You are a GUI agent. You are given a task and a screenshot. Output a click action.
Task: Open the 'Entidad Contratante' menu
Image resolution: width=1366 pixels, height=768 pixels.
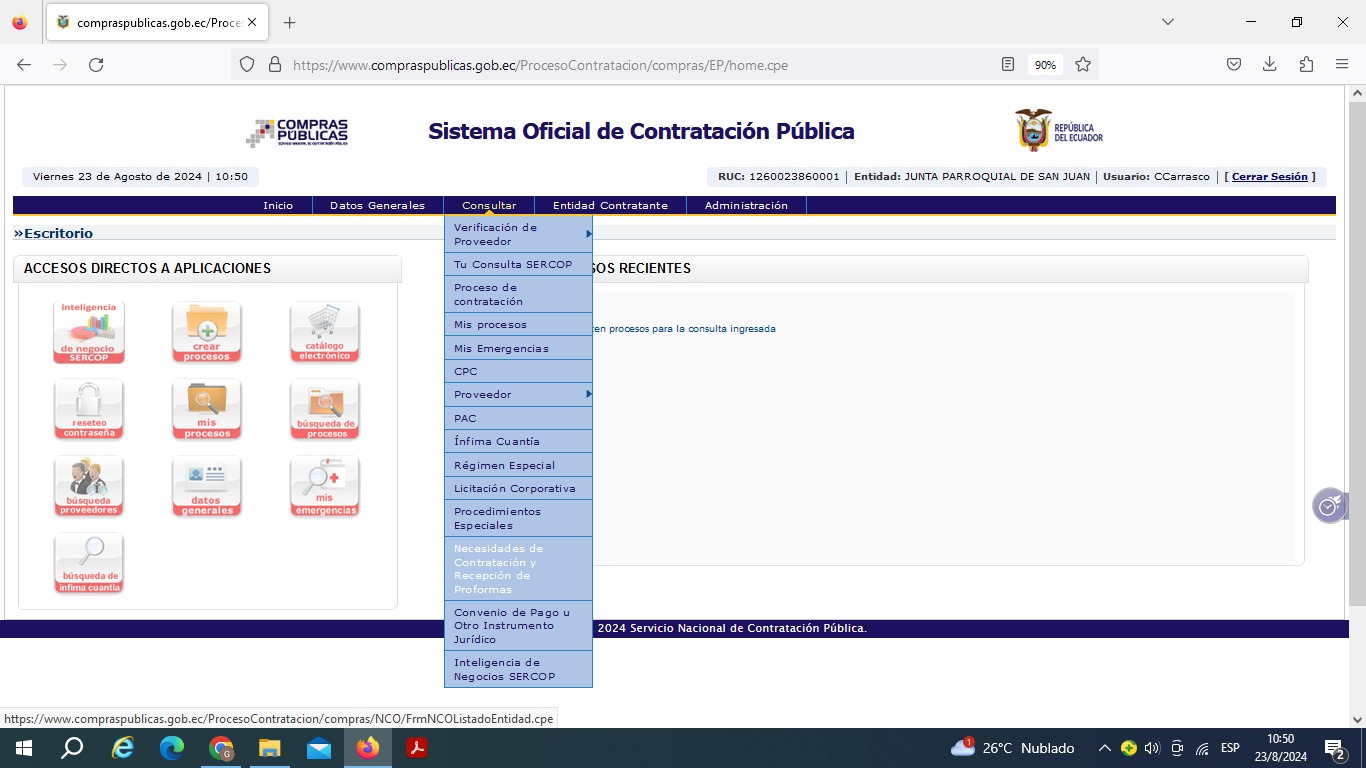pos(610,206)
